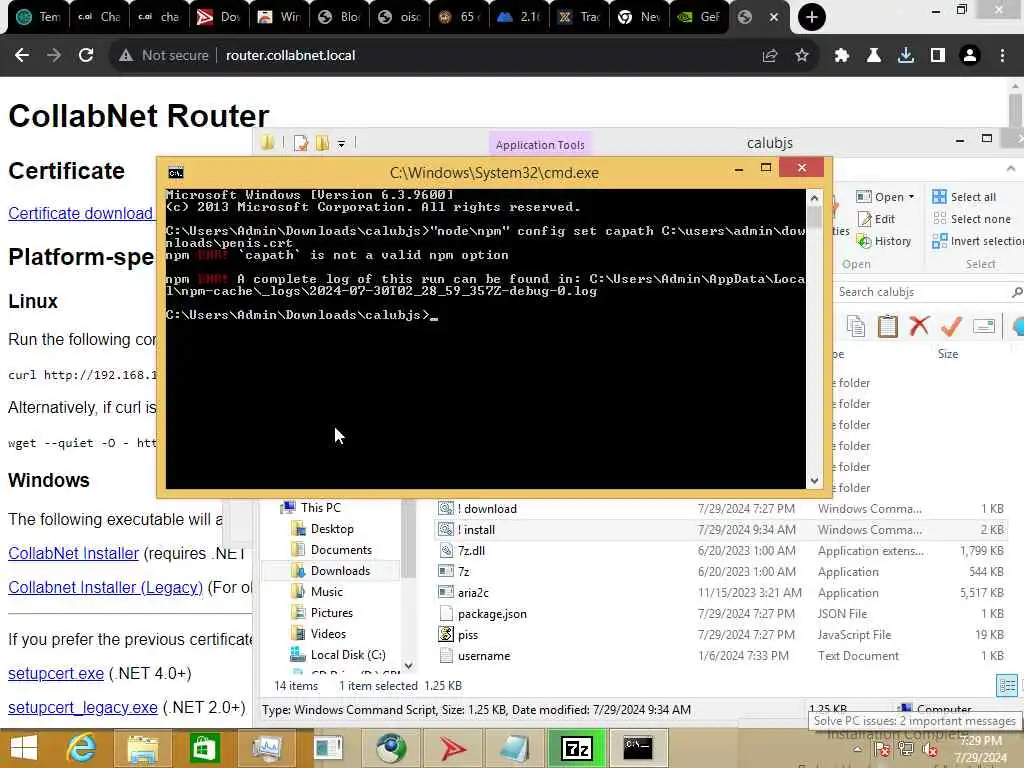The width and height of the screenshot is (1024, 768).
Task: Select Music in the navigation pane
Action: (318, 592)
